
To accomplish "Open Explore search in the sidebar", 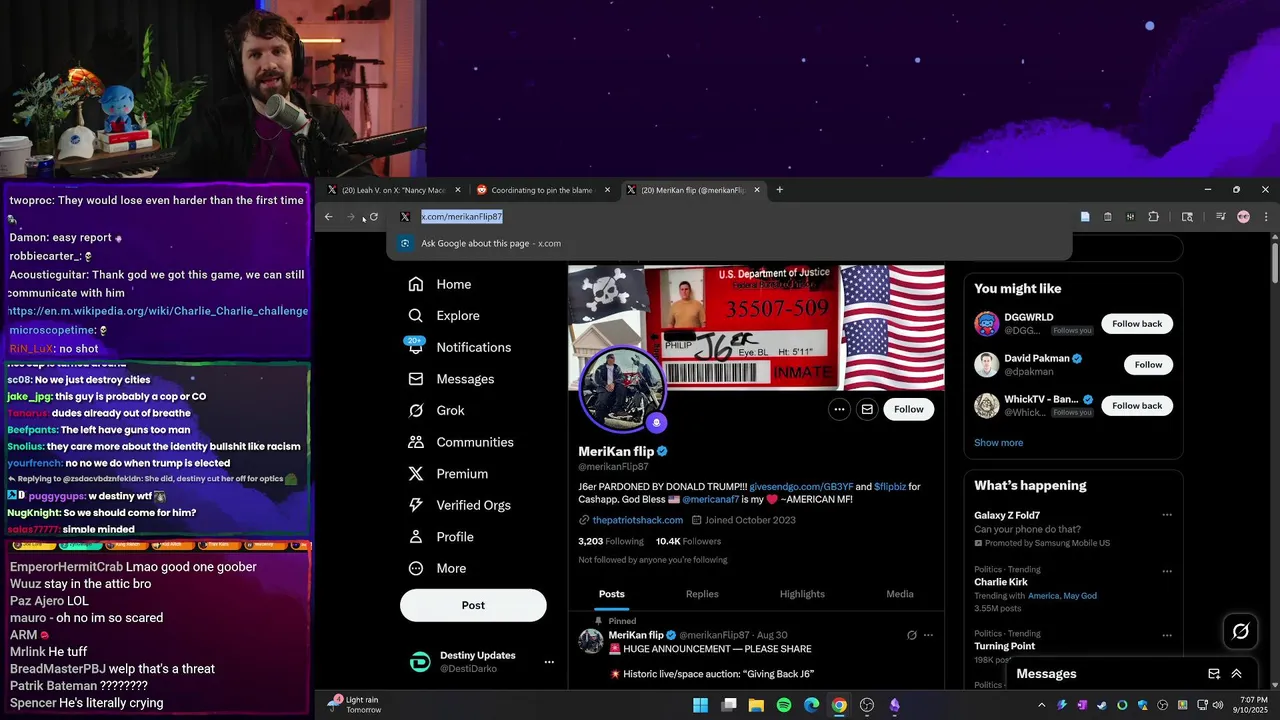I will (444, 315).
